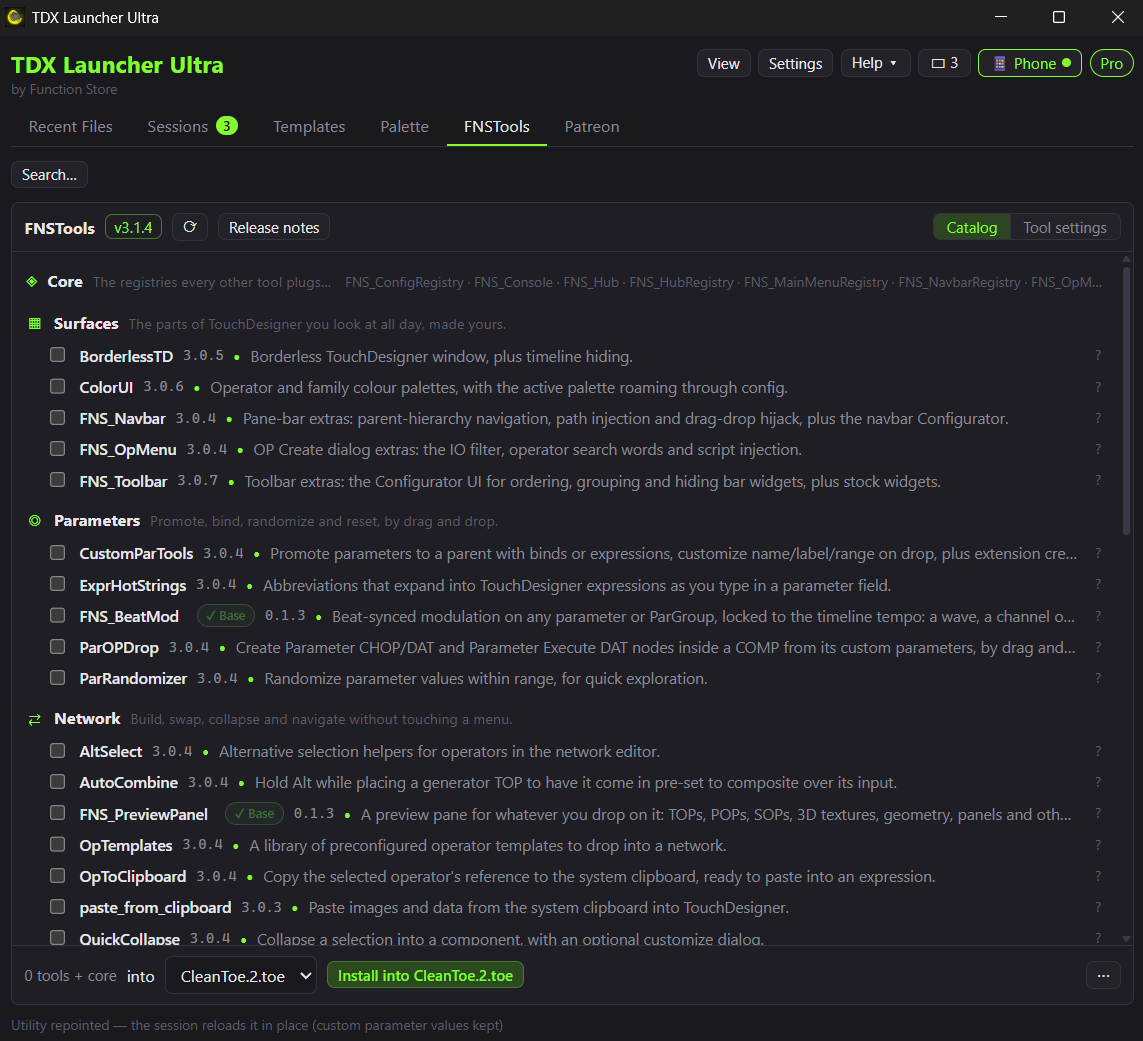Screen dimensions: 1143x1041
Task: Click the FNS_BeatMod Base badge
Action: click(x=226, y=616)
